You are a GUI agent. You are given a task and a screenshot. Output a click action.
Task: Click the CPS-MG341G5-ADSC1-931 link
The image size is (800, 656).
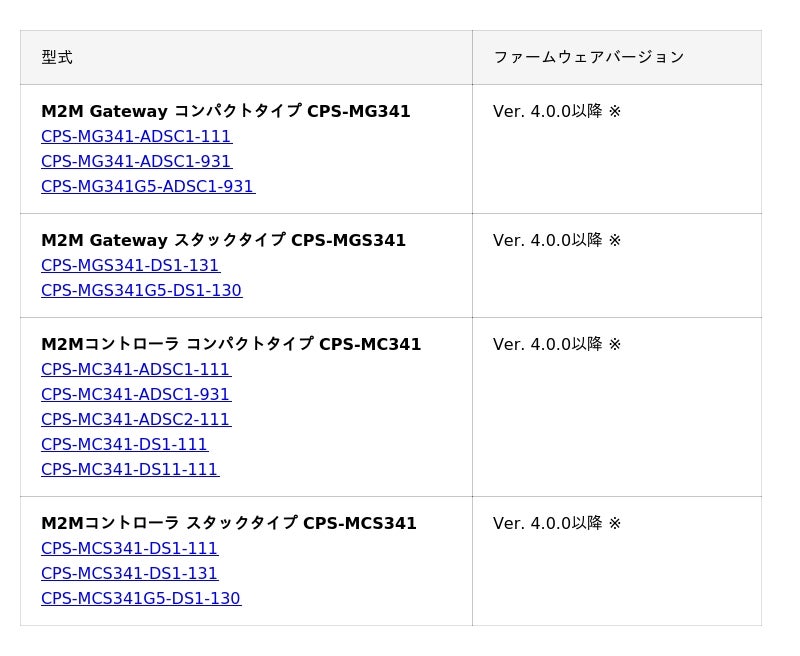tap(148, 187)
